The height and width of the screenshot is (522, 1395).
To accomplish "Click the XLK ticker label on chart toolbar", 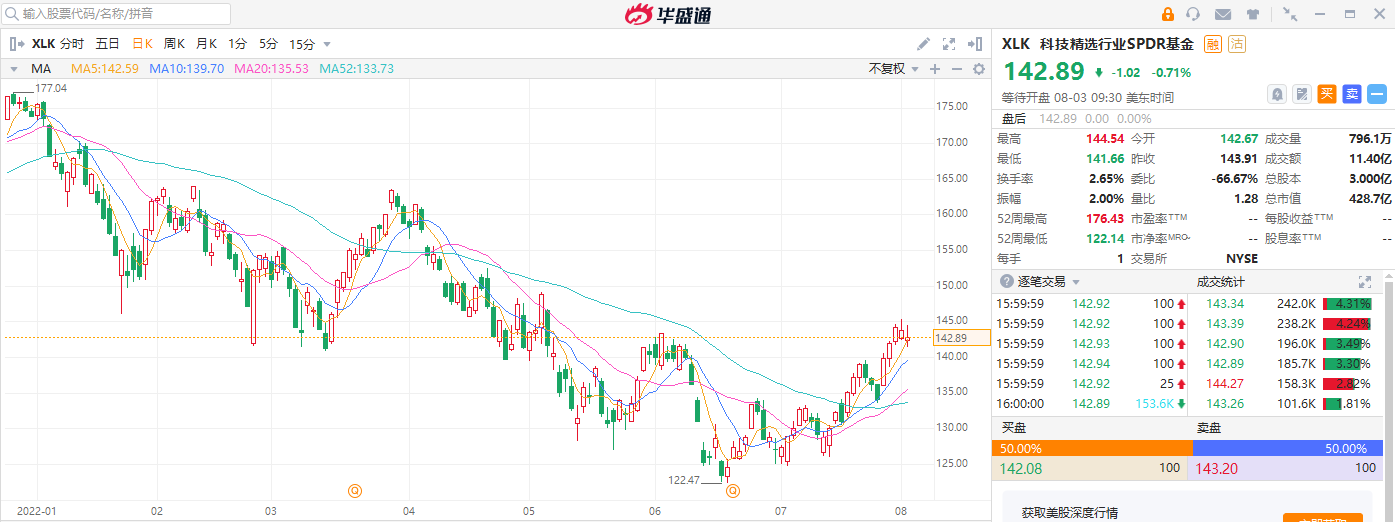I will [x=43, y=44].
